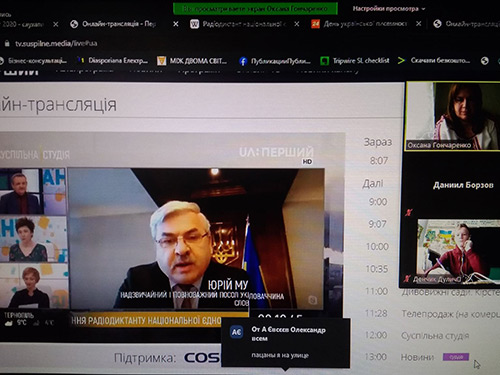The image size is (500, 375).
Task: Select the boy in red hoodie video tile
Action: pos(458,252)
